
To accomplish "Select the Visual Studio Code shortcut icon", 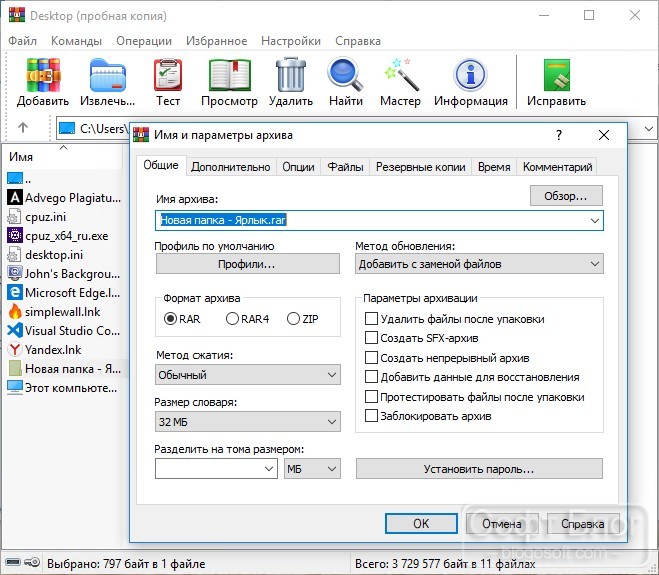I will (x=15, y=330).
